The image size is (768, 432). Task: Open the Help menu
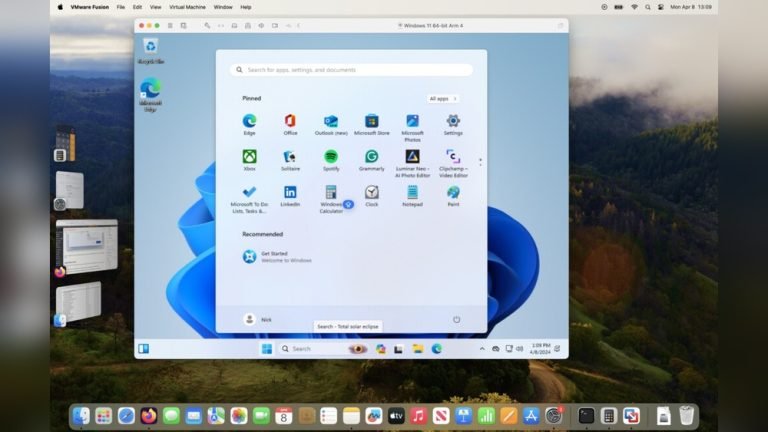coord(246,7)
